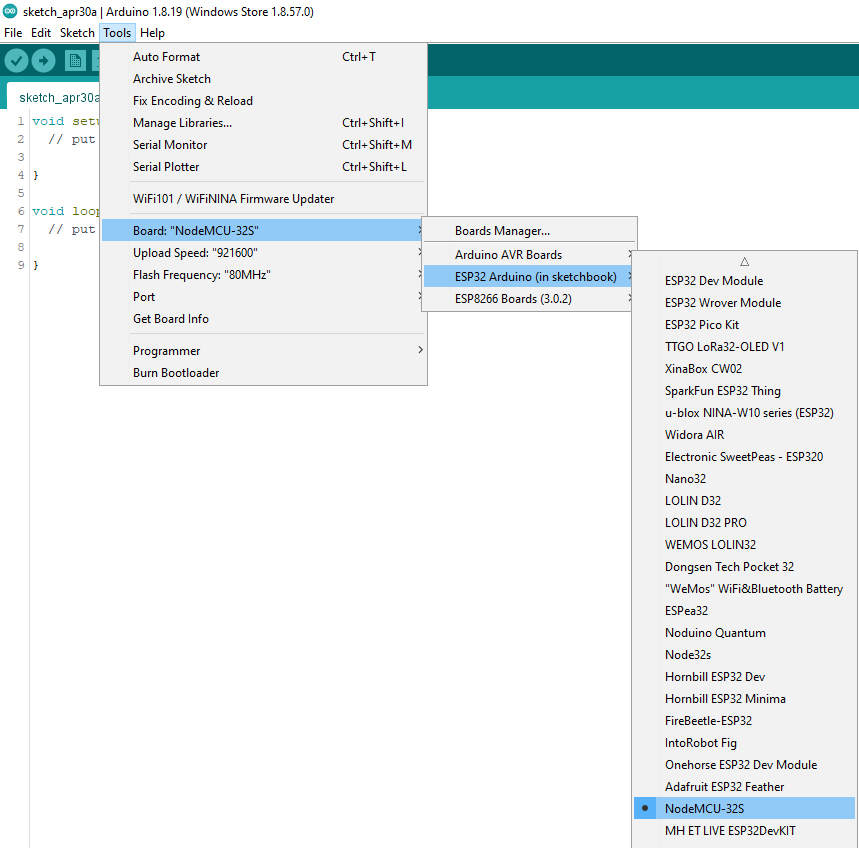Open the Help menu
This screenshot has width=859, height=848.
coord(152,33)
